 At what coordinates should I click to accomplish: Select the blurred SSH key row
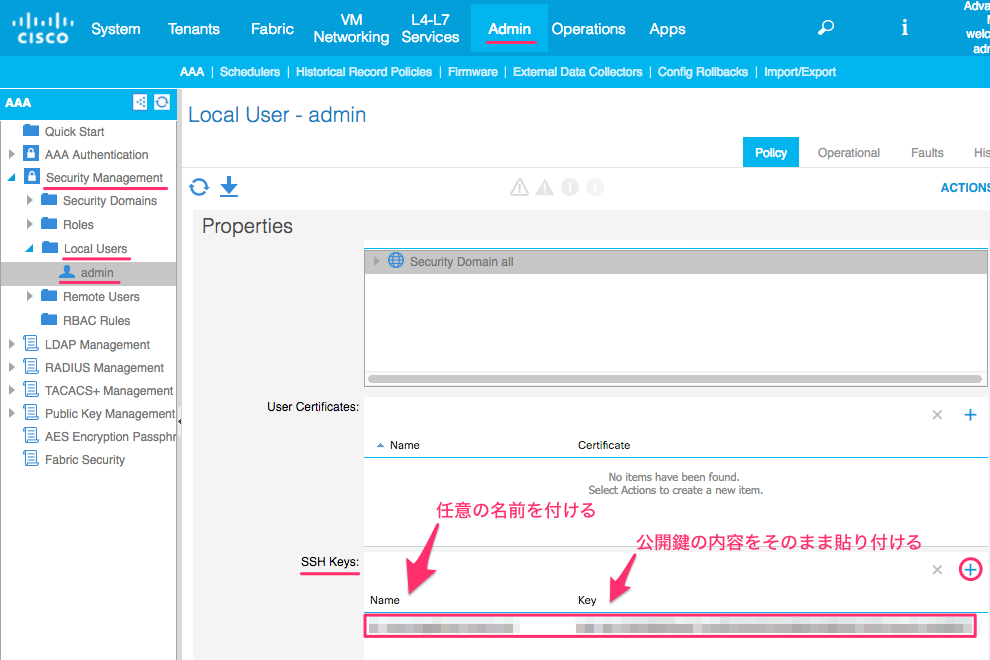tap(671, 627)
